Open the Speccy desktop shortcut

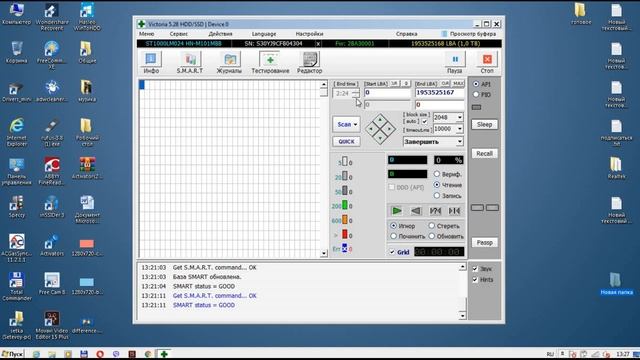(x=17, y=206)
